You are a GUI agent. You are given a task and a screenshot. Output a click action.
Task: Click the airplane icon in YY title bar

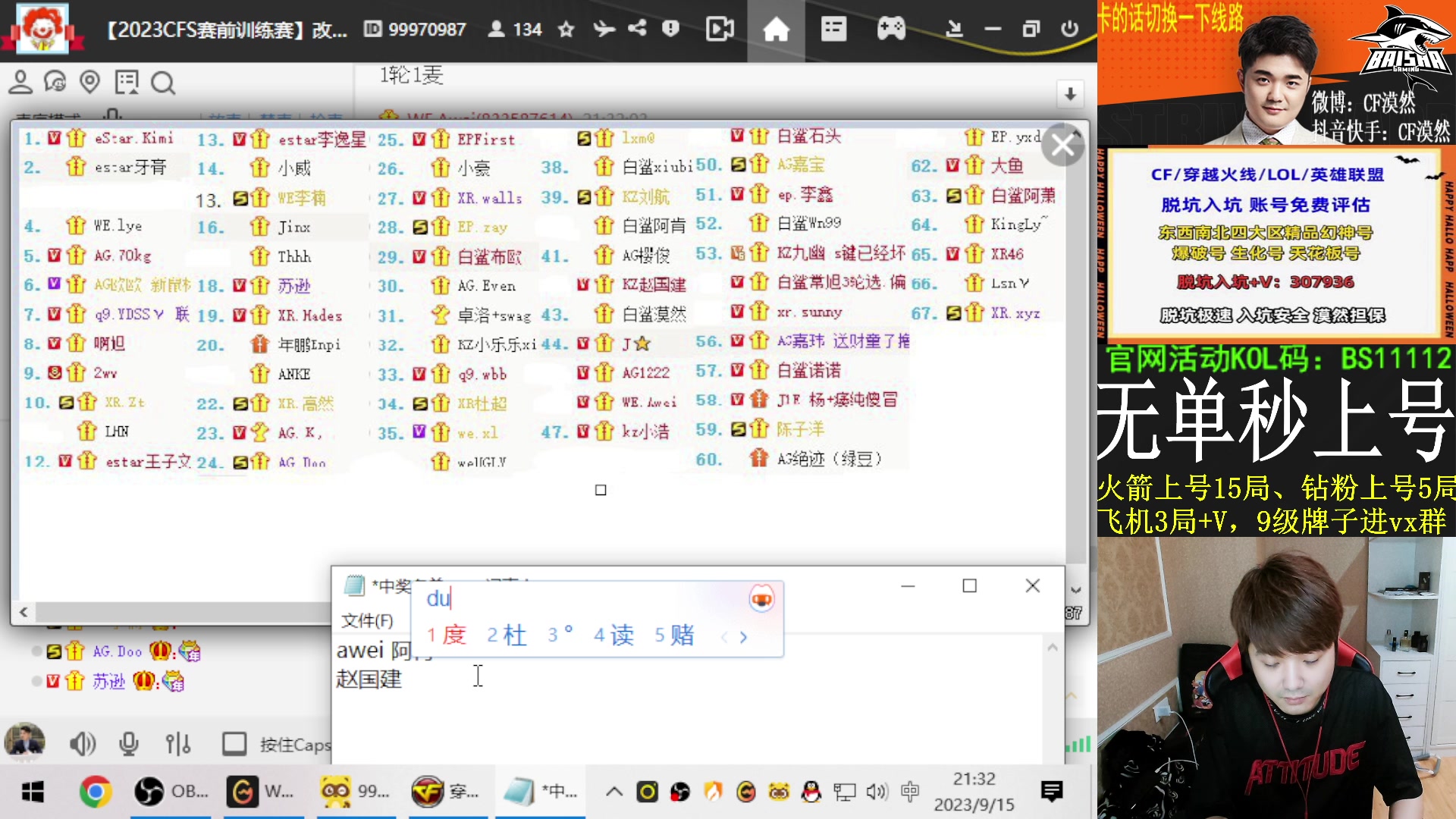tap(604, 30)
